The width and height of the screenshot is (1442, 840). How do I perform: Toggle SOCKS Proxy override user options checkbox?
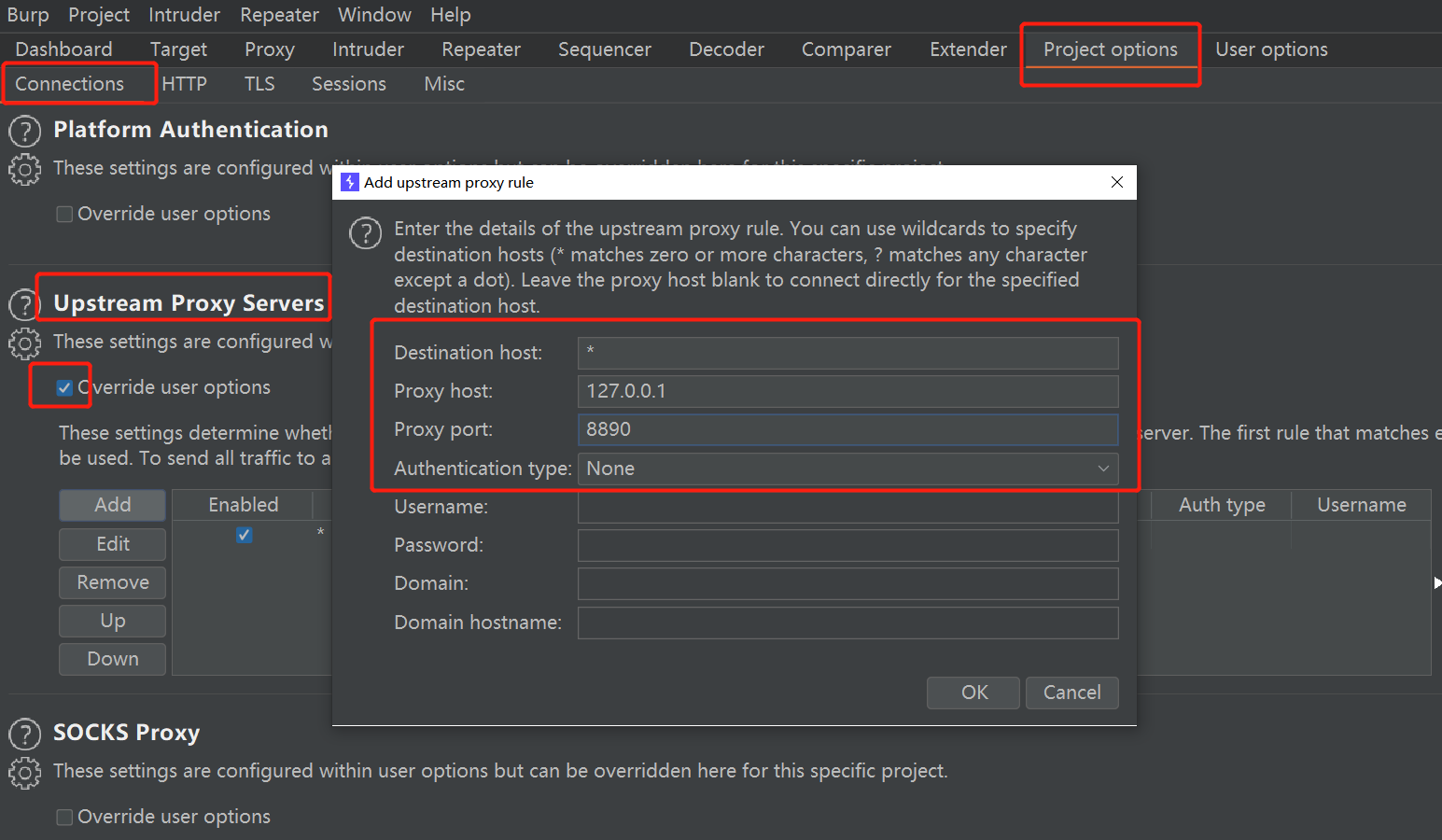pos(64,817)
